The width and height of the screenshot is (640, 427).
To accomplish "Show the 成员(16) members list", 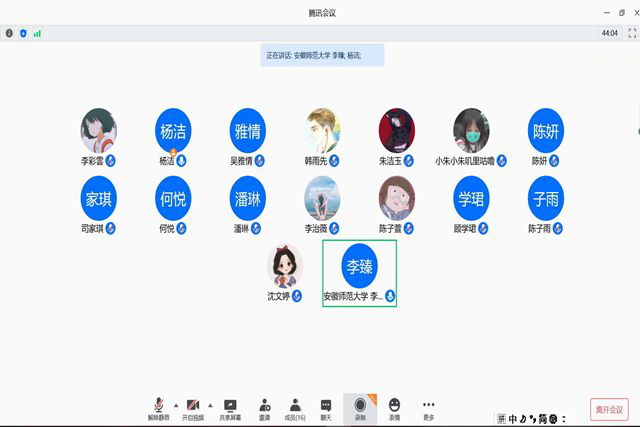I will point(295,408).
